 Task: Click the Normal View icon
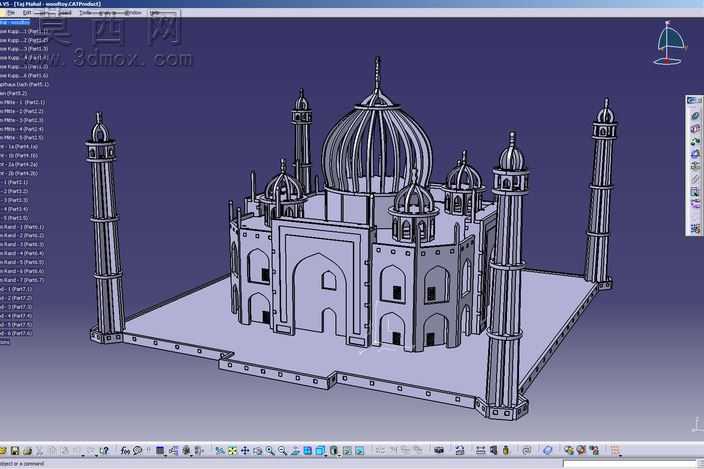pos(295,451)
